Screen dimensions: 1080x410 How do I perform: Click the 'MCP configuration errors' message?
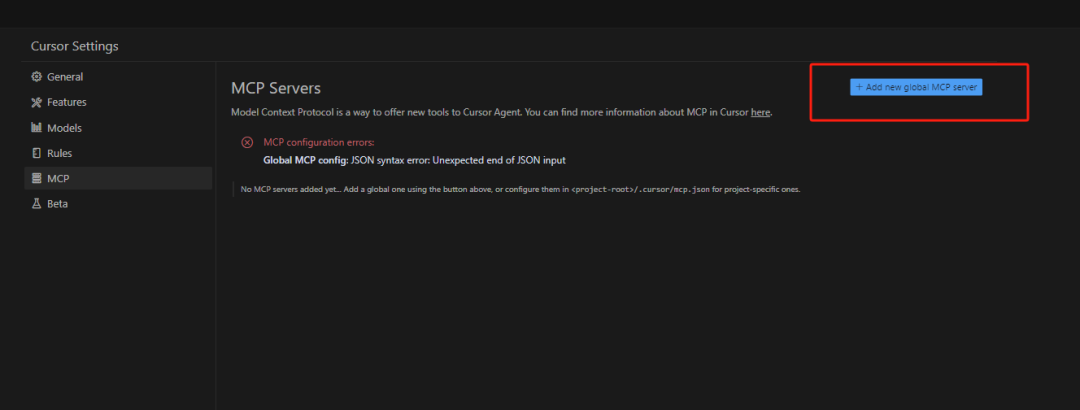click(319, 143)
